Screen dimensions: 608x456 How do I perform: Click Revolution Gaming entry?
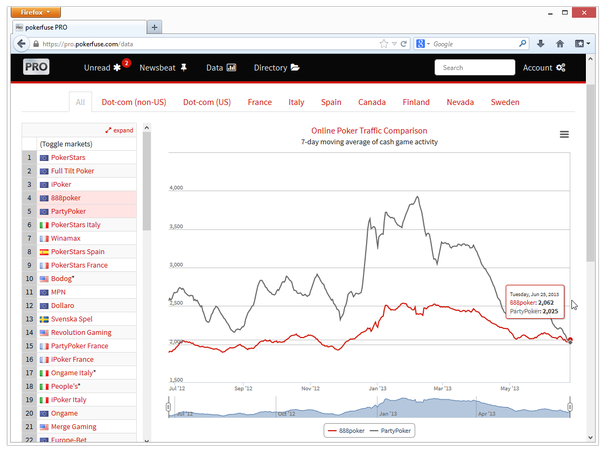tap(79, 332)
